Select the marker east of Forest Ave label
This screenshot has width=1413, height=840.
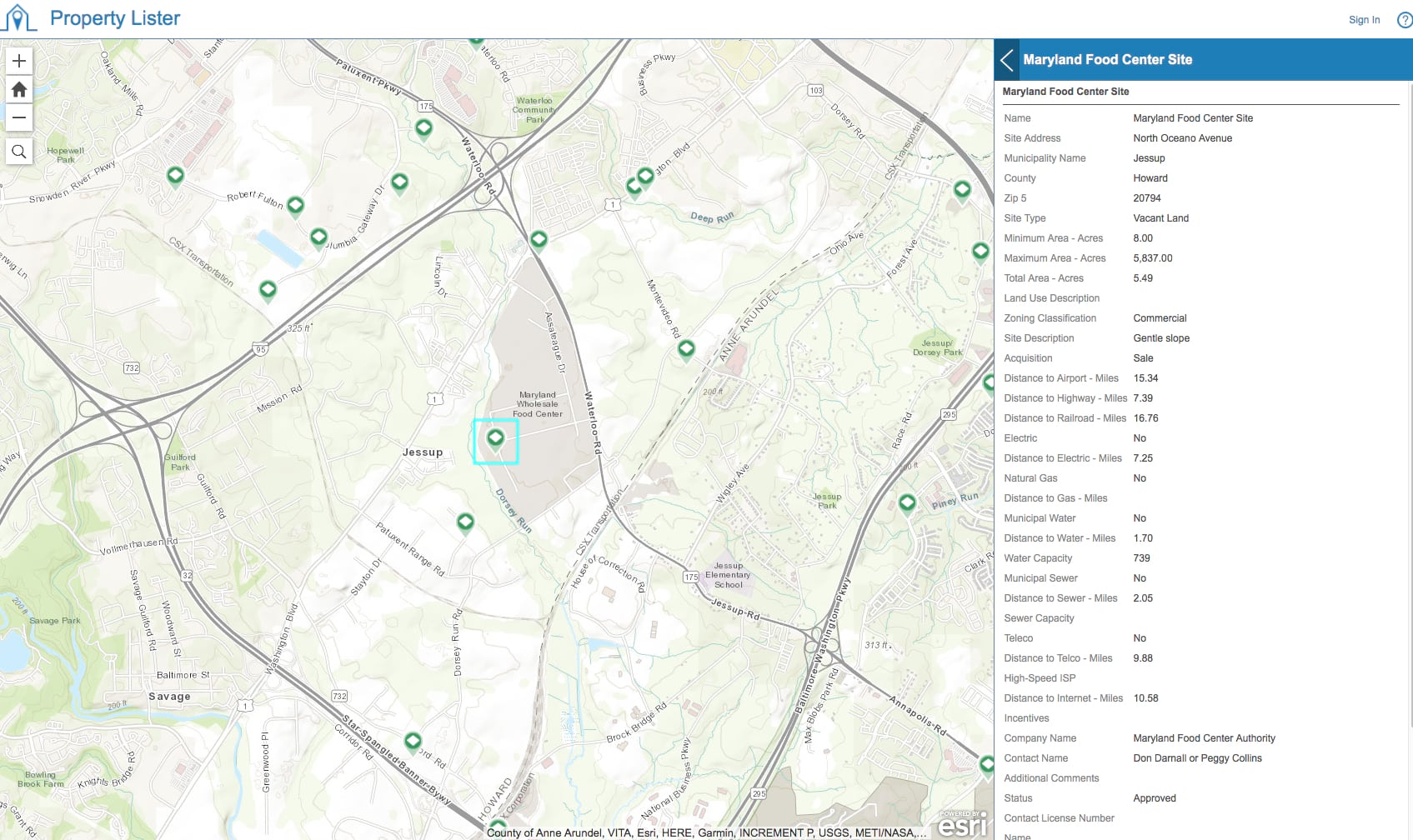(980, 251)
